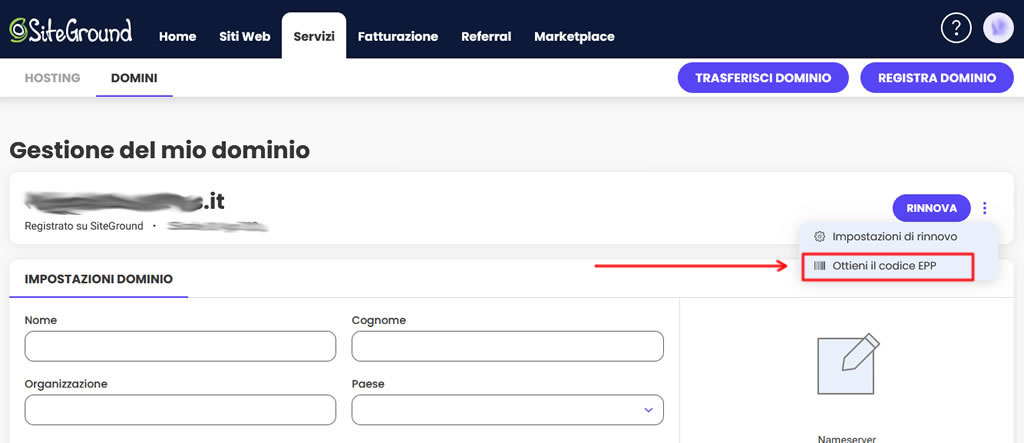Screen dimensions: 1024x443
Task: Click into the Cognome input field
Action: point(507,346)
